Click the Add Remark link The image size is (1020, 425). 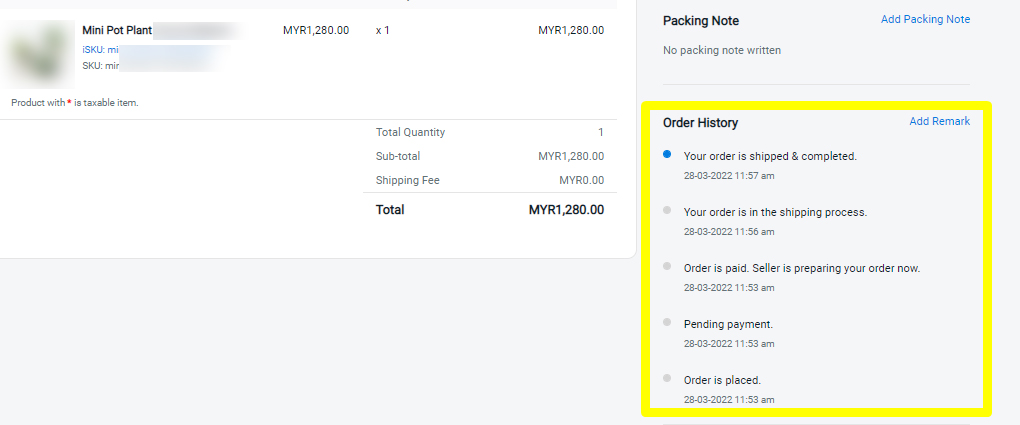pyautogui.click(x=939, y=121)
